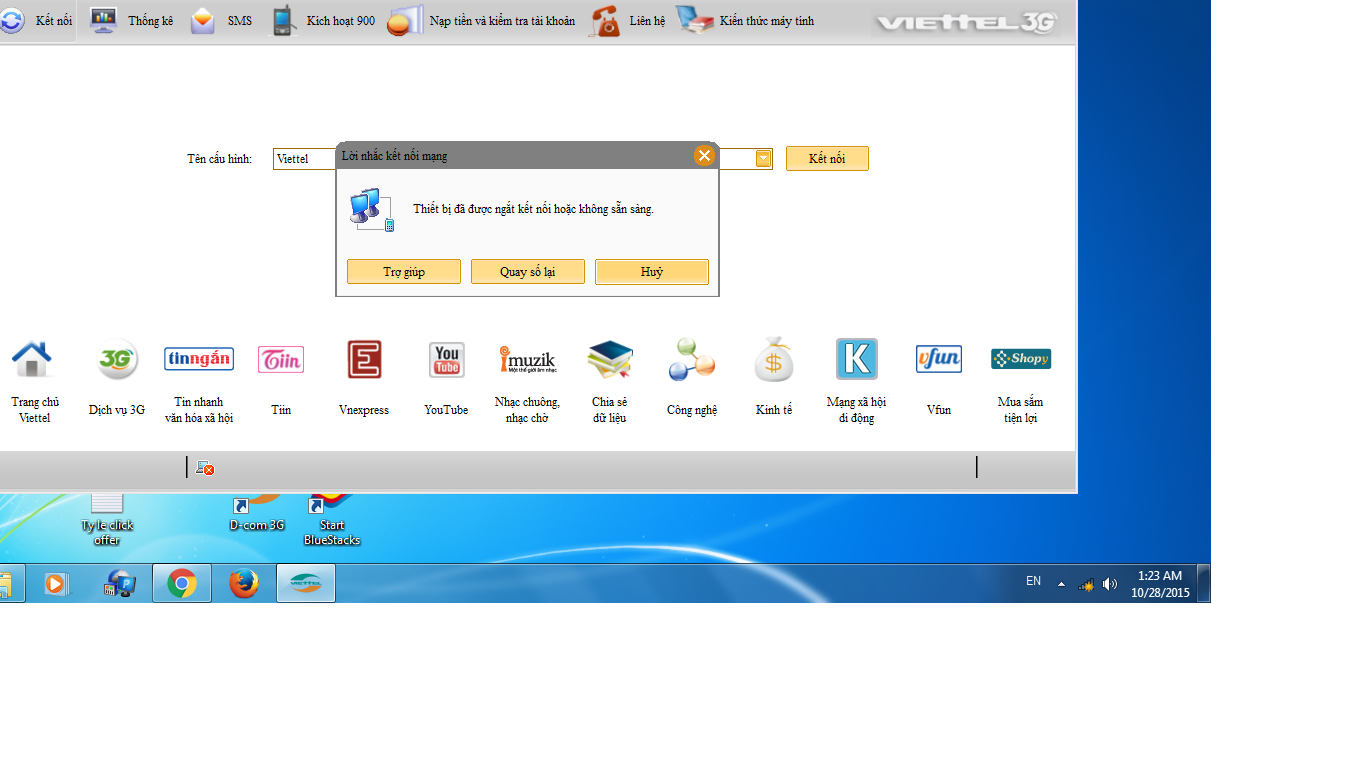Click the Viettel app taskbar button
The width and height of the screenshot is (1366, 768).
pos(306,583)
